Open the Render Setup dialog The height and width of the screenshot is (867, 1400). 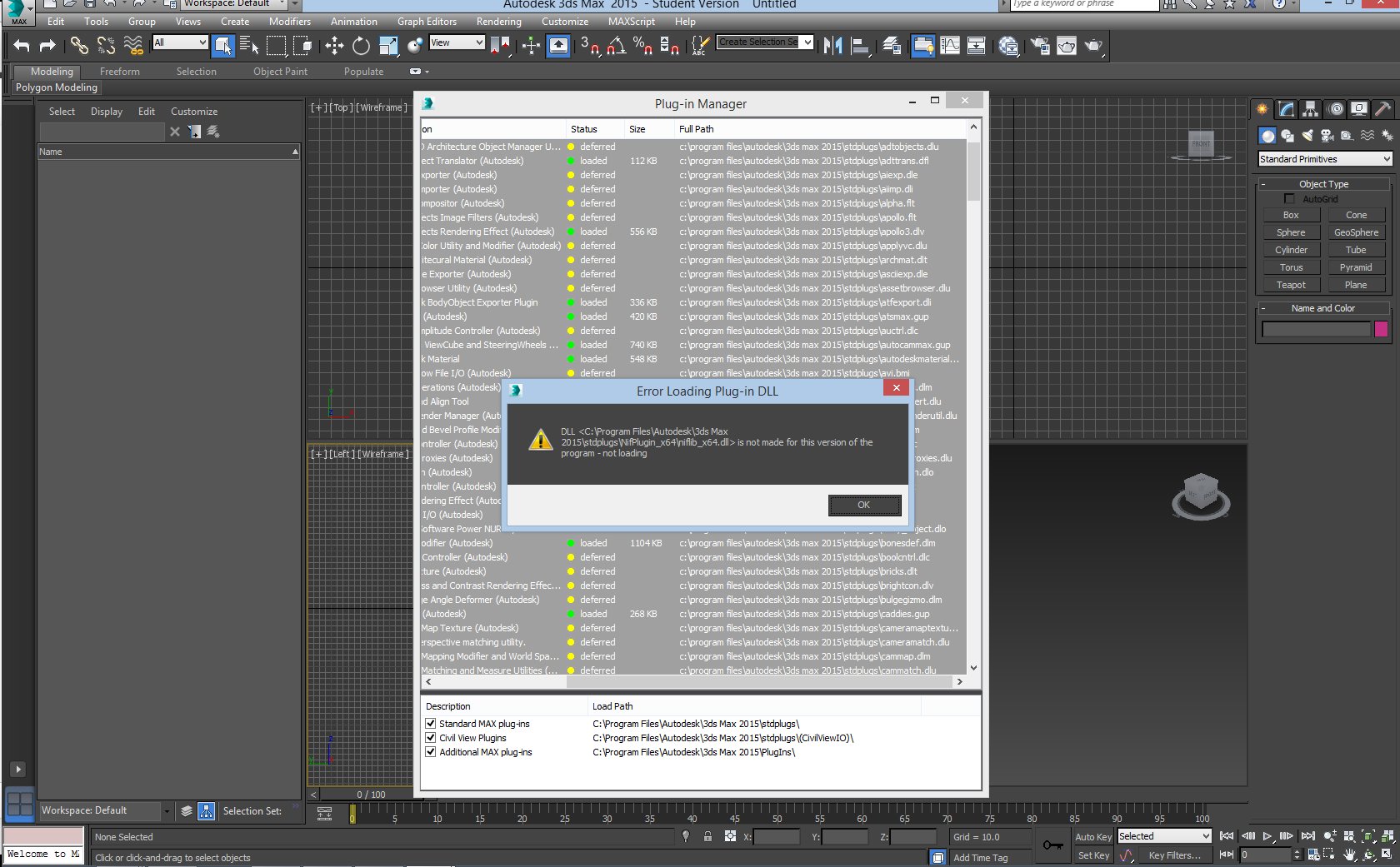(x=1040, y=46)
